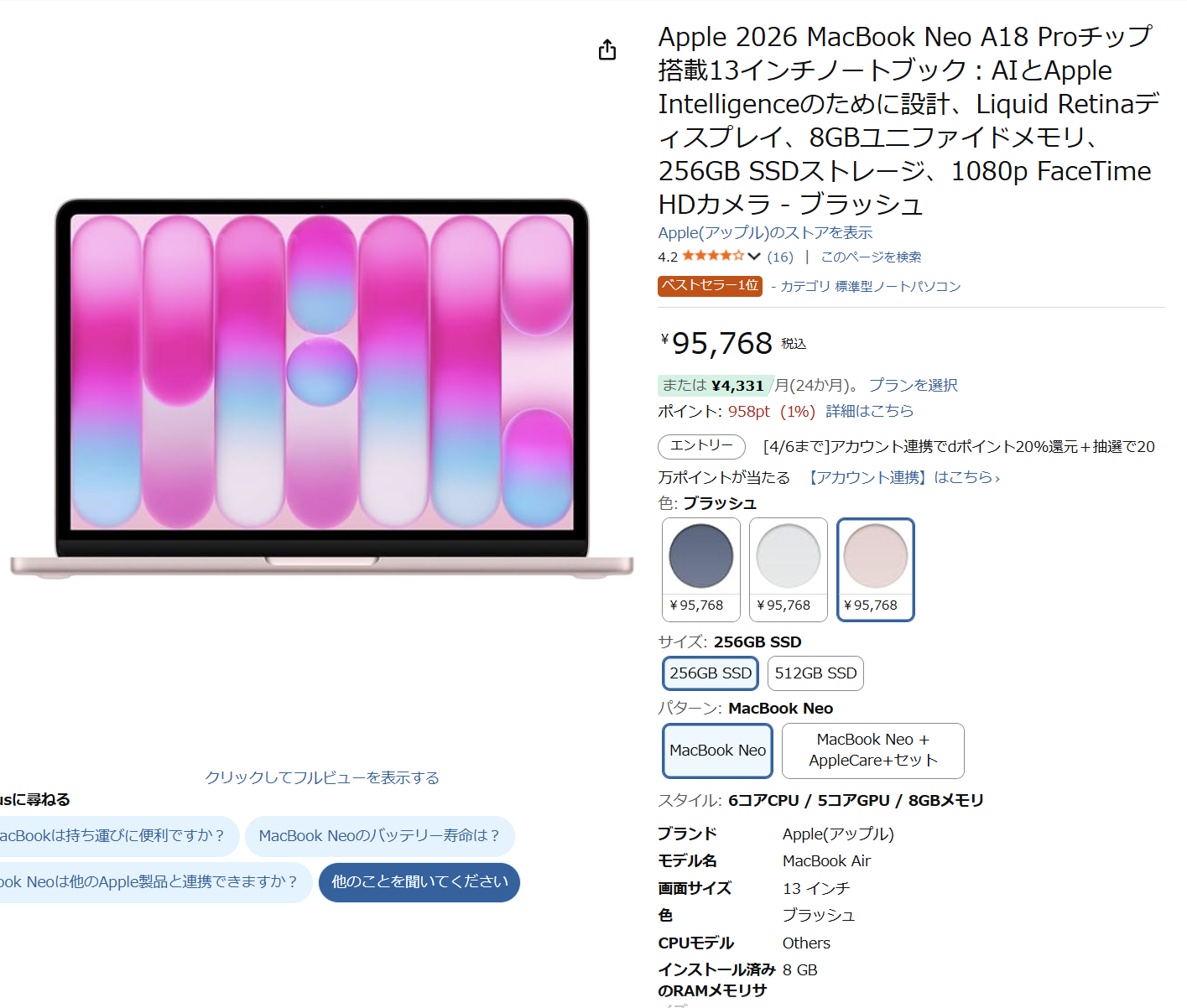This screenshot has width=1187, height=1008.
Task: Select the blush pink color swatch
Action: pyautogui.click(x=875, y=569)
